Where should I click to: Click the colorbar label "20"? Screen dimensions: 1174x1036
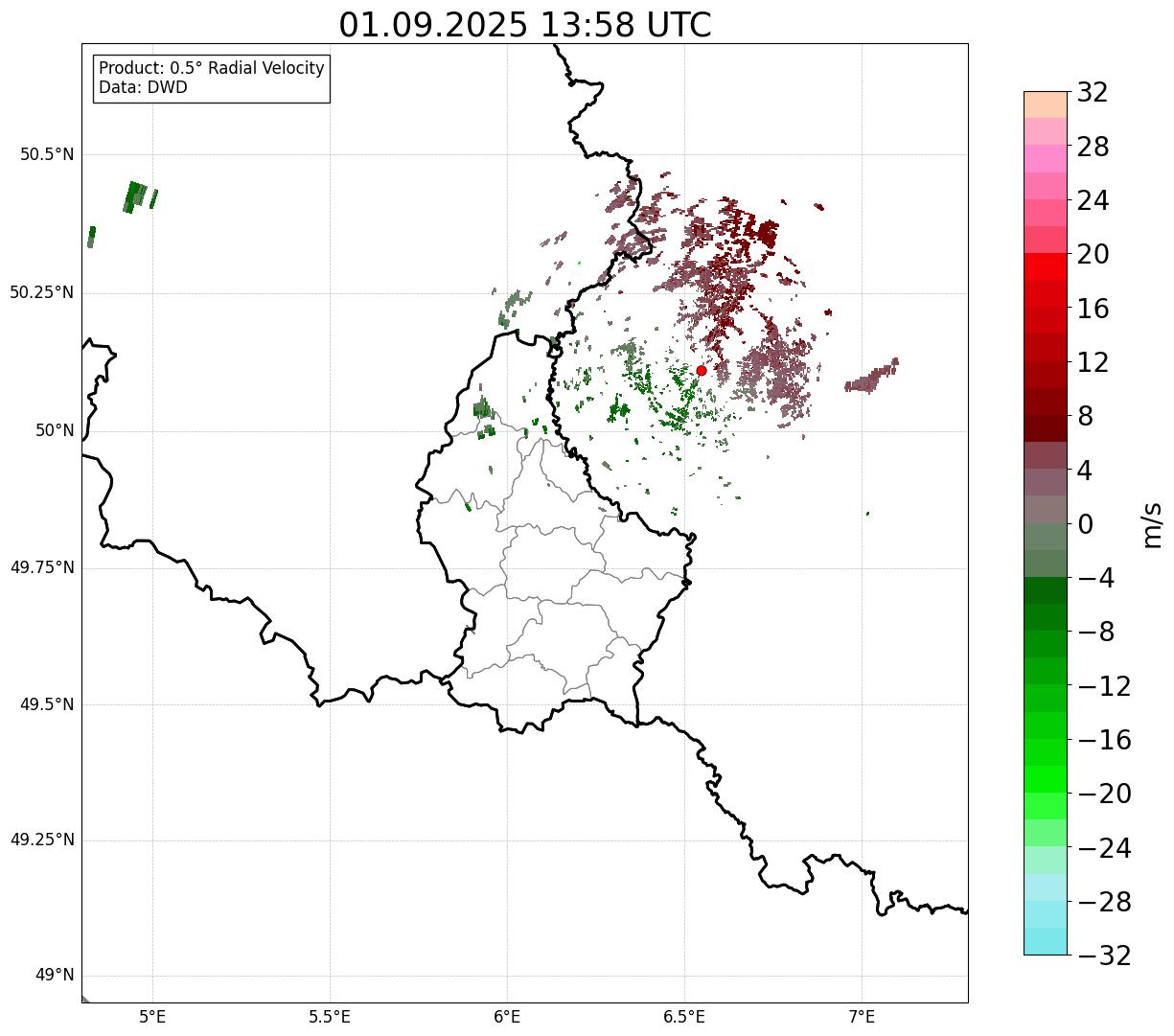point(1093,254)
